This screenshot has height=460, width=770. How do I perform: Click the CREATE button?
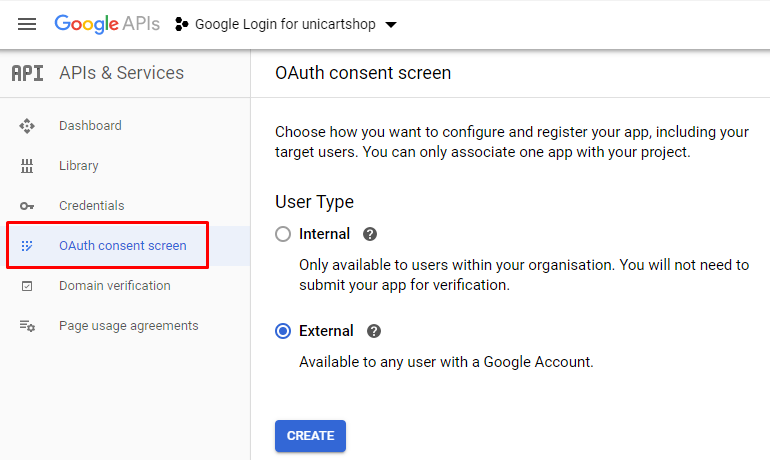tap(310, 435)
